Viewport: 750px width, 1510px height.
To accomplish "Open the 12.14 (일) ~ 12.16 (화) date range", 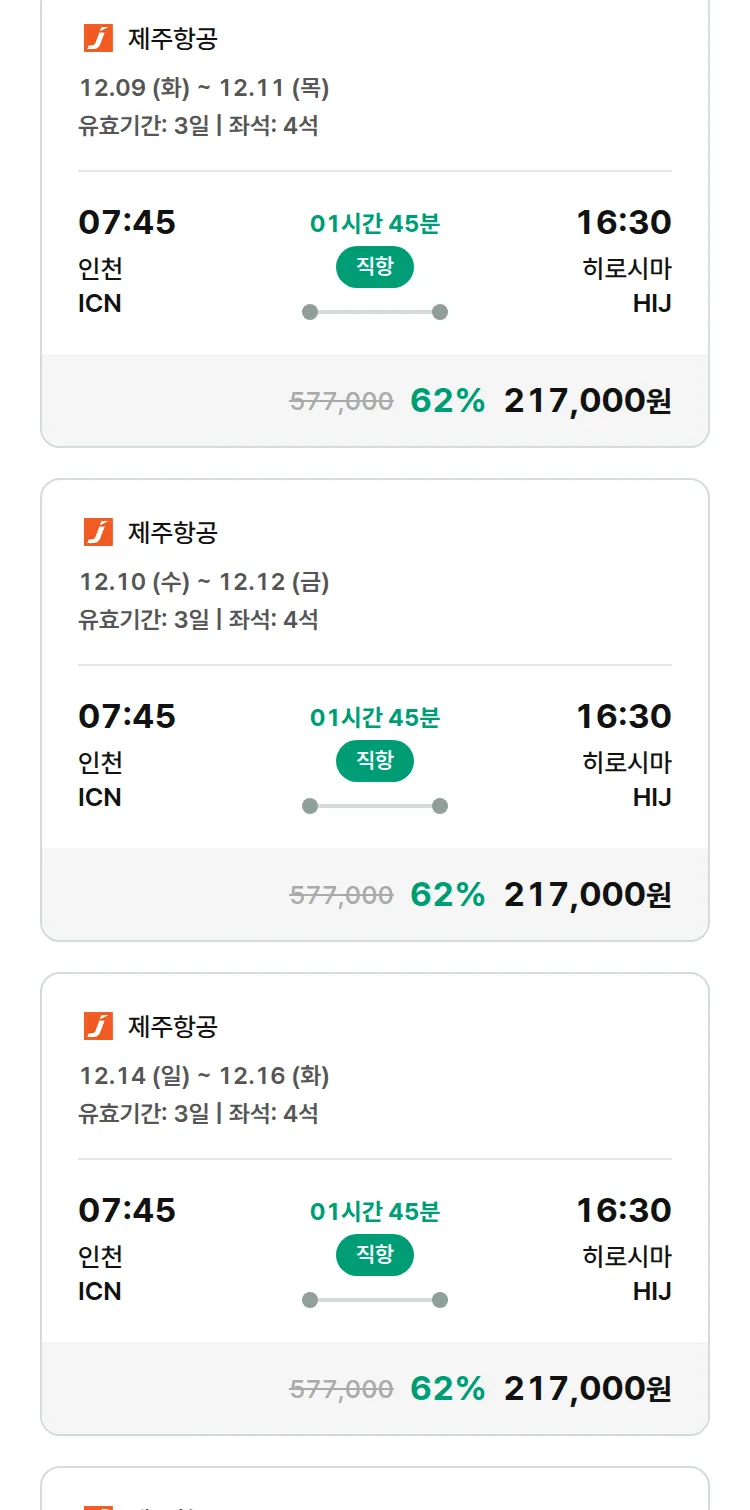I will [x=204, y=1075].
